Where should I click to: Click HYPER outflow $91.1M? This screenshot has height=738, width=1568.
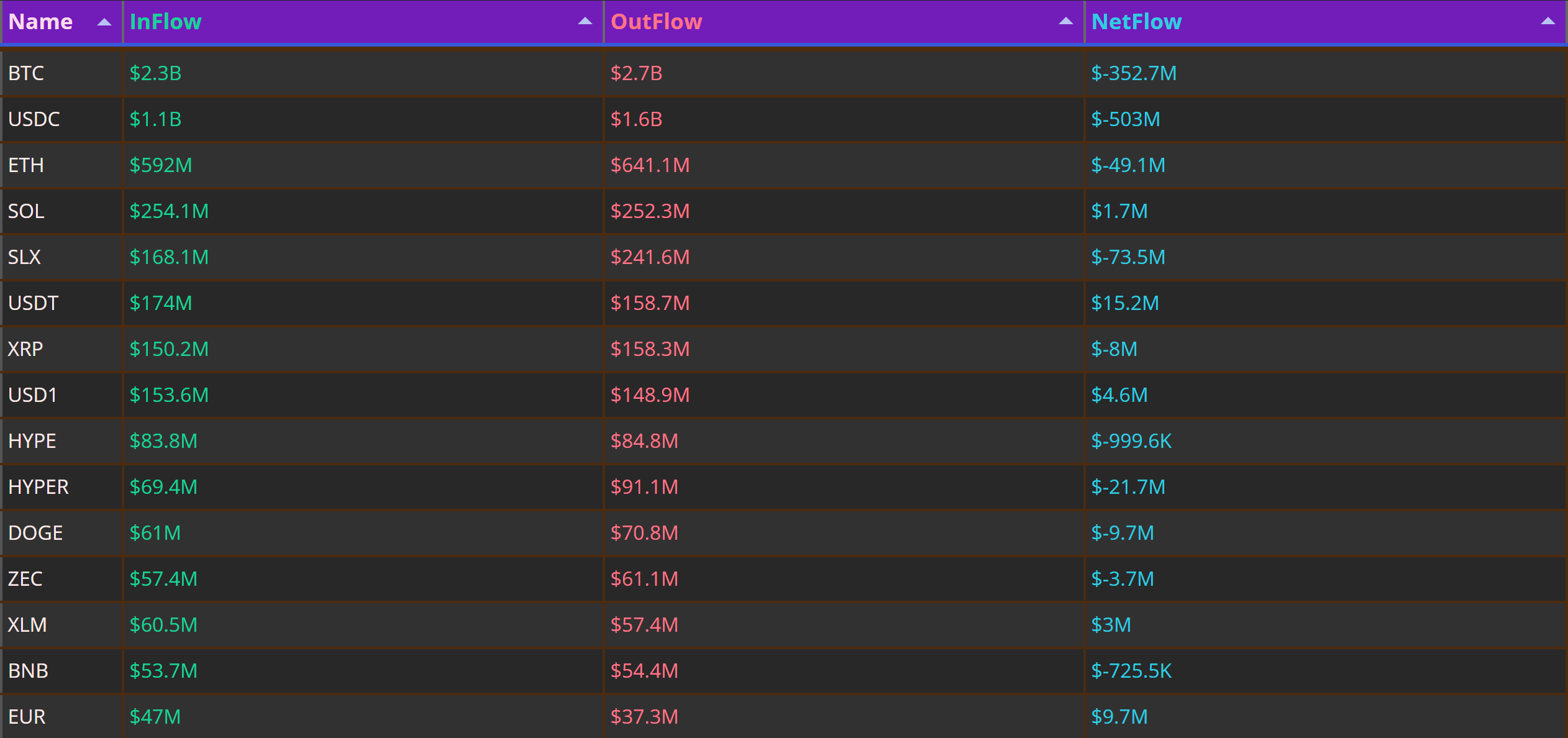pyautogui.click(x=644, y=487)
